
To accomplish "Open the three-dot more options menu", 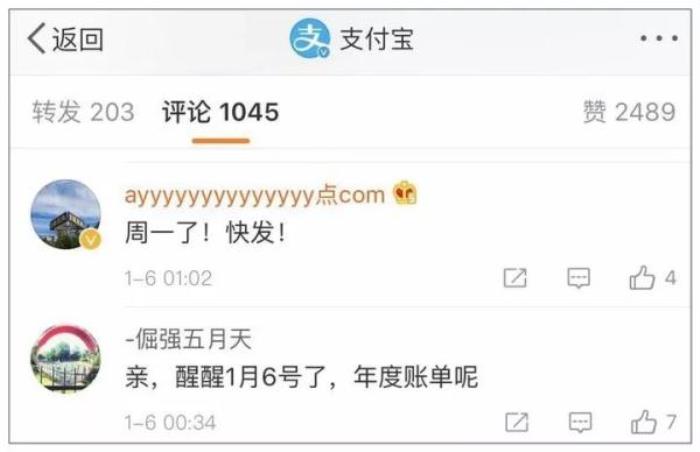I will pyautogui.click(x=659, y=38).
